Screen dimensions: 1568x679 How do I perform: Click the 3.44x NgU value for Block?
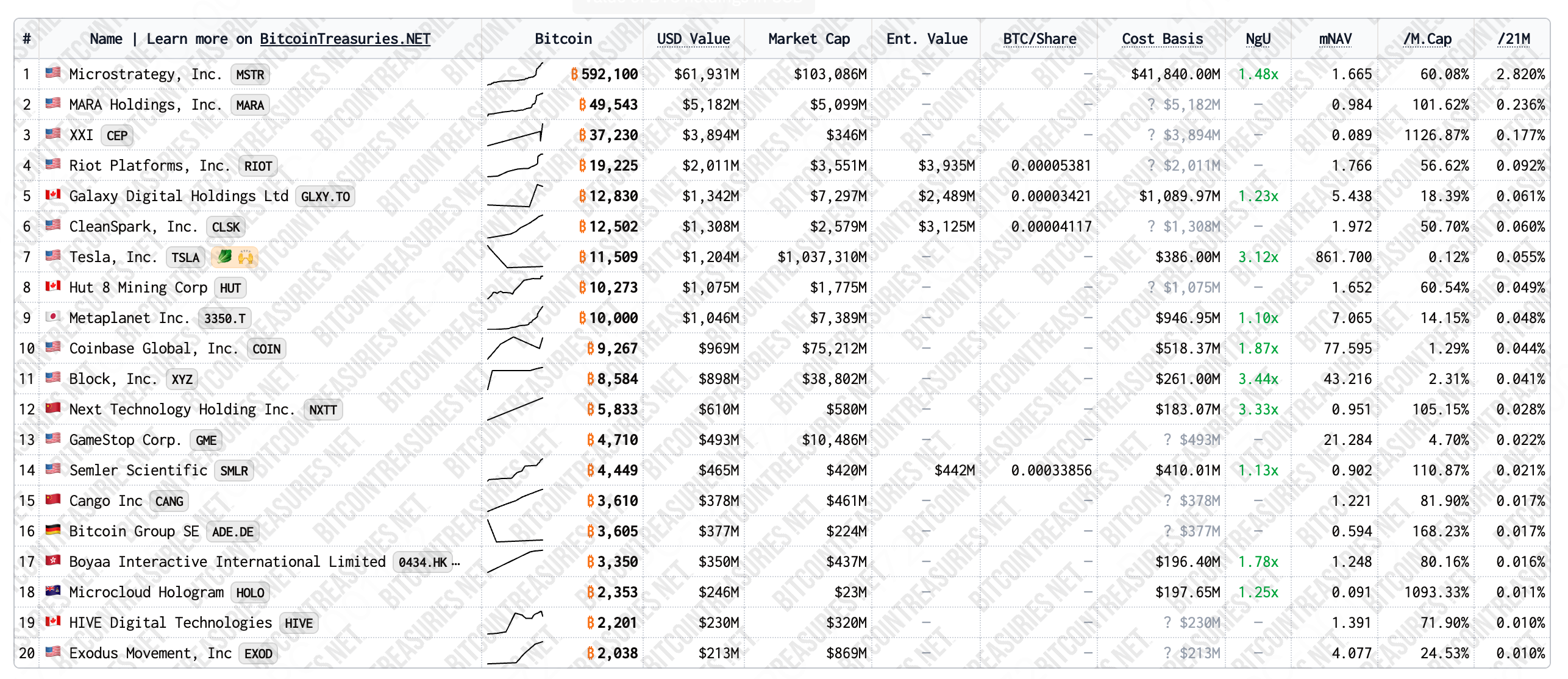(1258, 379)
